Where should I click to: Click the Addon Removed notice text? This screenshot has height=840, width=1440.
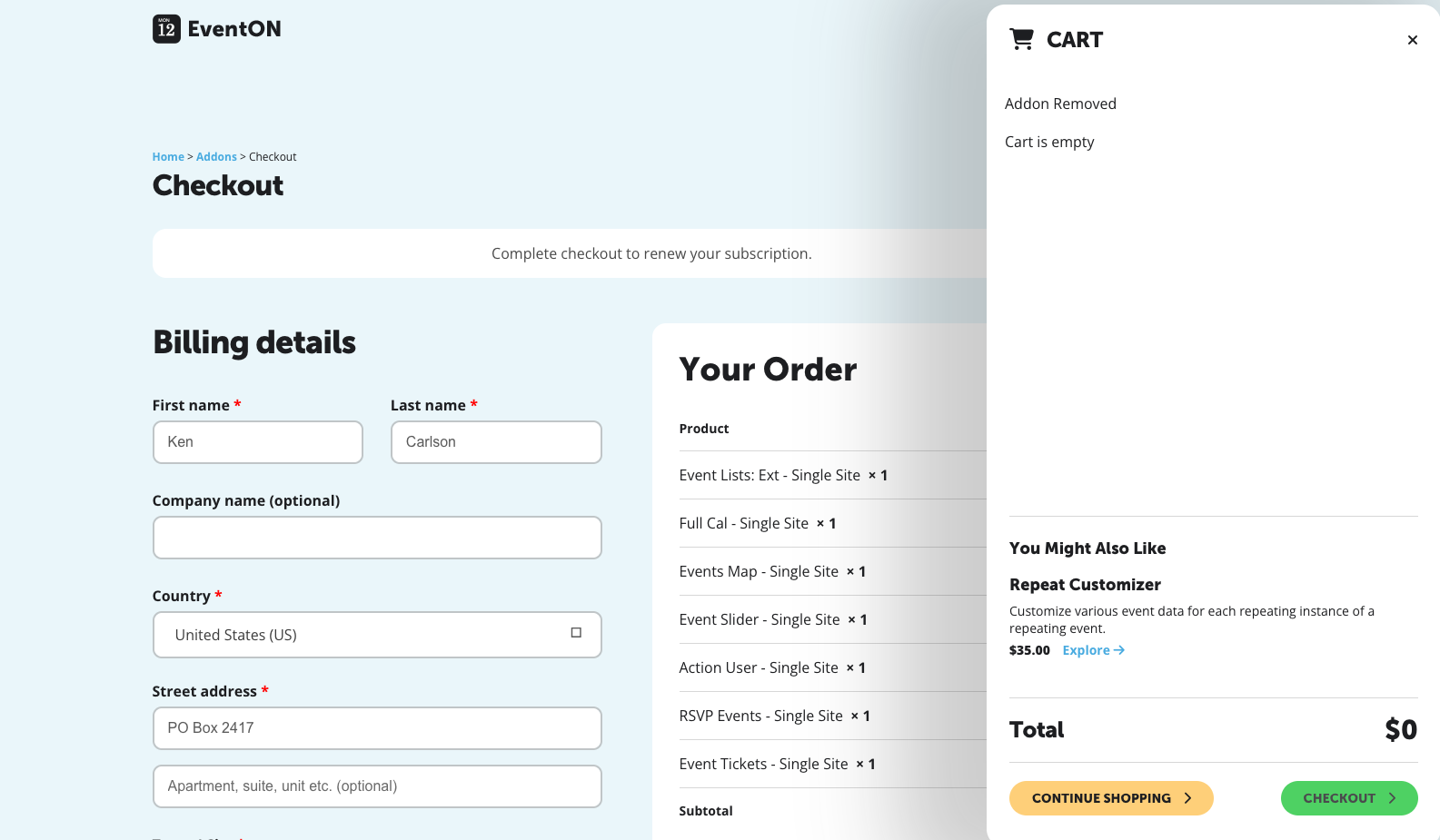(x=1060, y=104)
